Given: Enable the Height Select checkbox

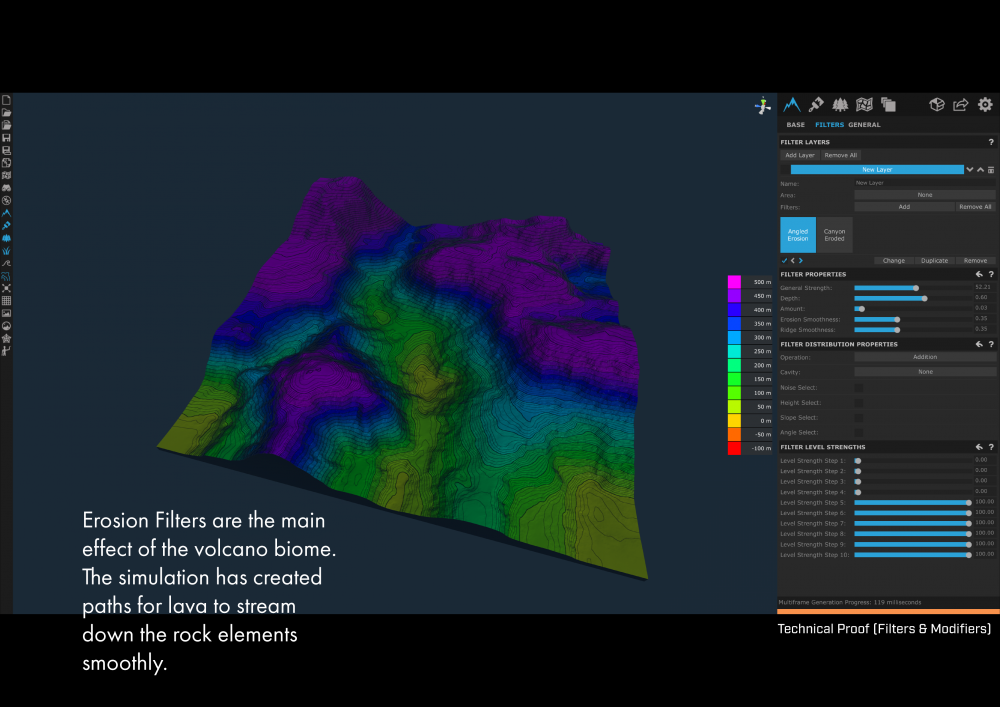Looking at the screenshot, I should pos(858,403).
